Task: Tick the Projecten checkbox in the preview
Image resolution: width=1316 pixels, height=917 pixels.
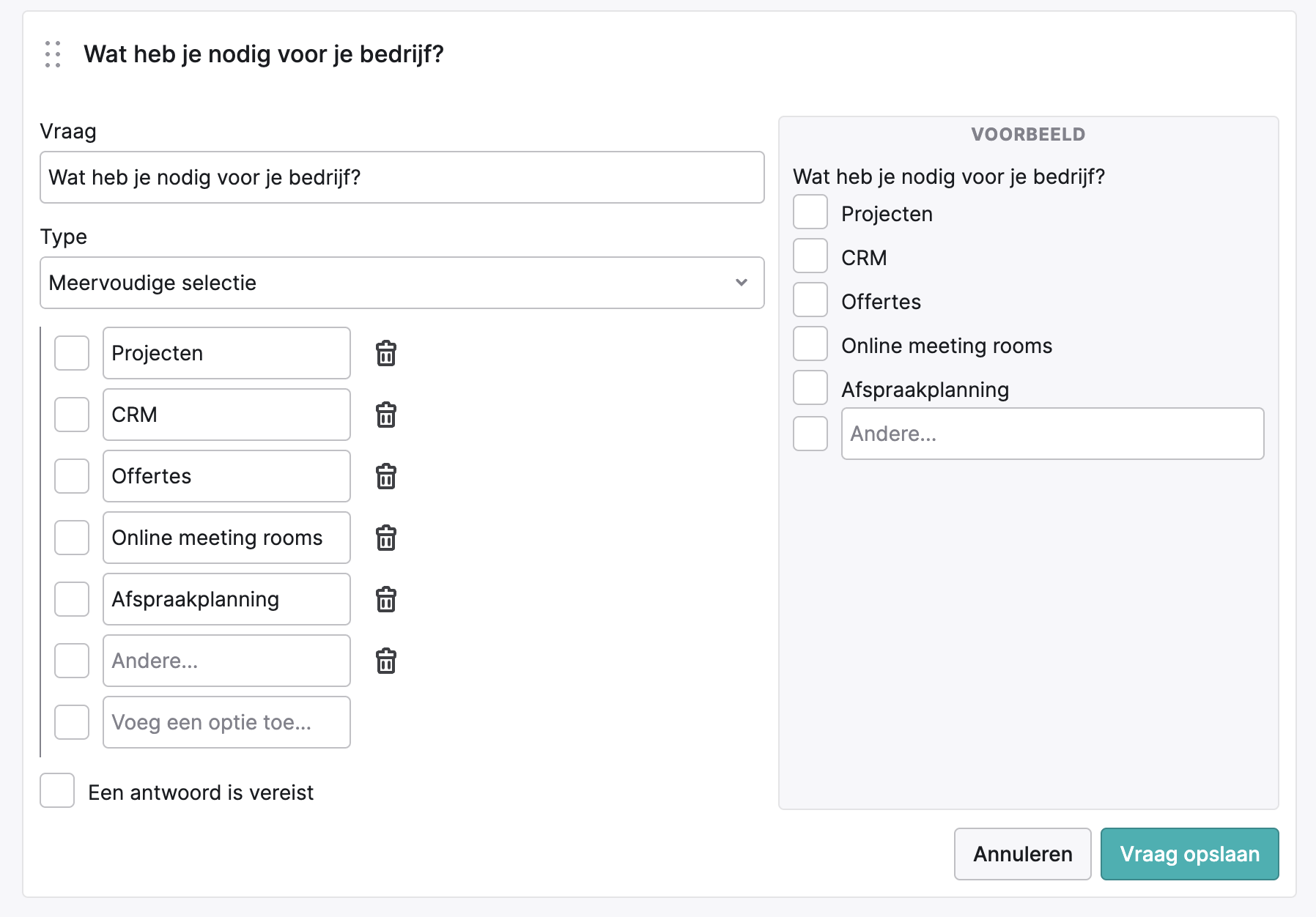Action: point(810,212)
